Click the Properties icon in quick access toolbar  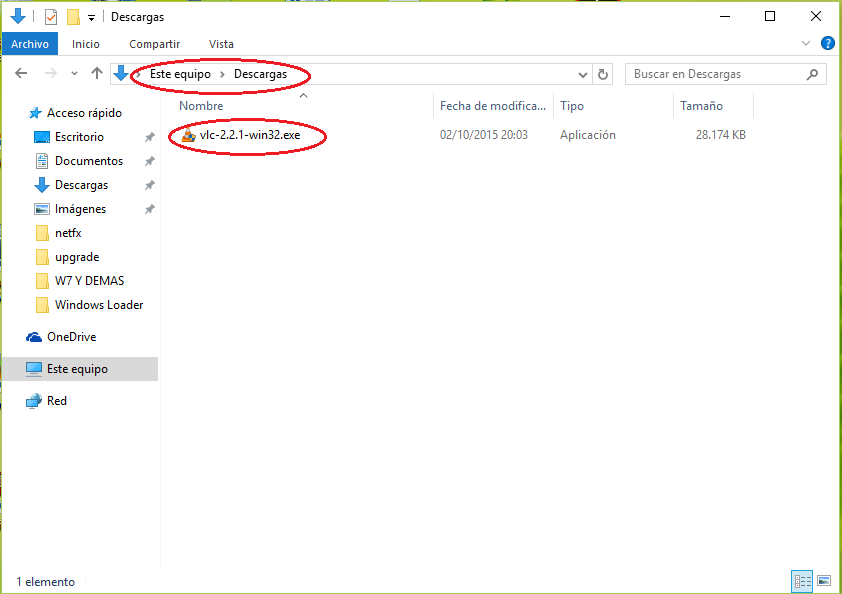coord(51,17)
